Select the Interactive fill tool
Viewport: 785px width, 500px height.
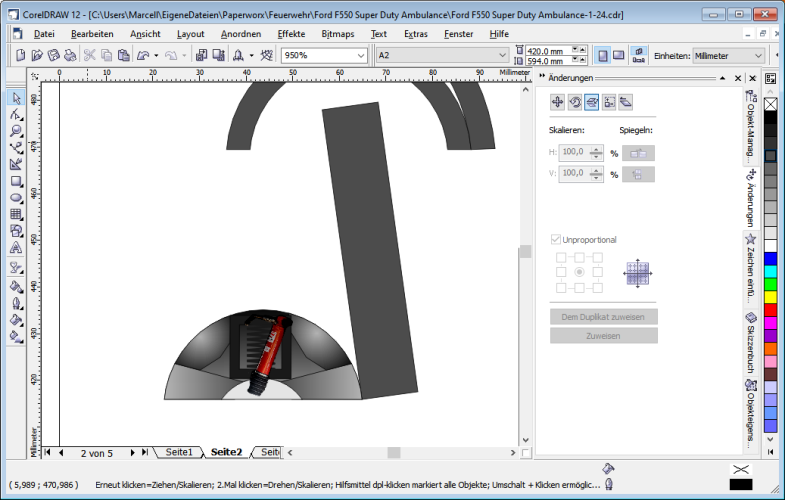[16, 337]
